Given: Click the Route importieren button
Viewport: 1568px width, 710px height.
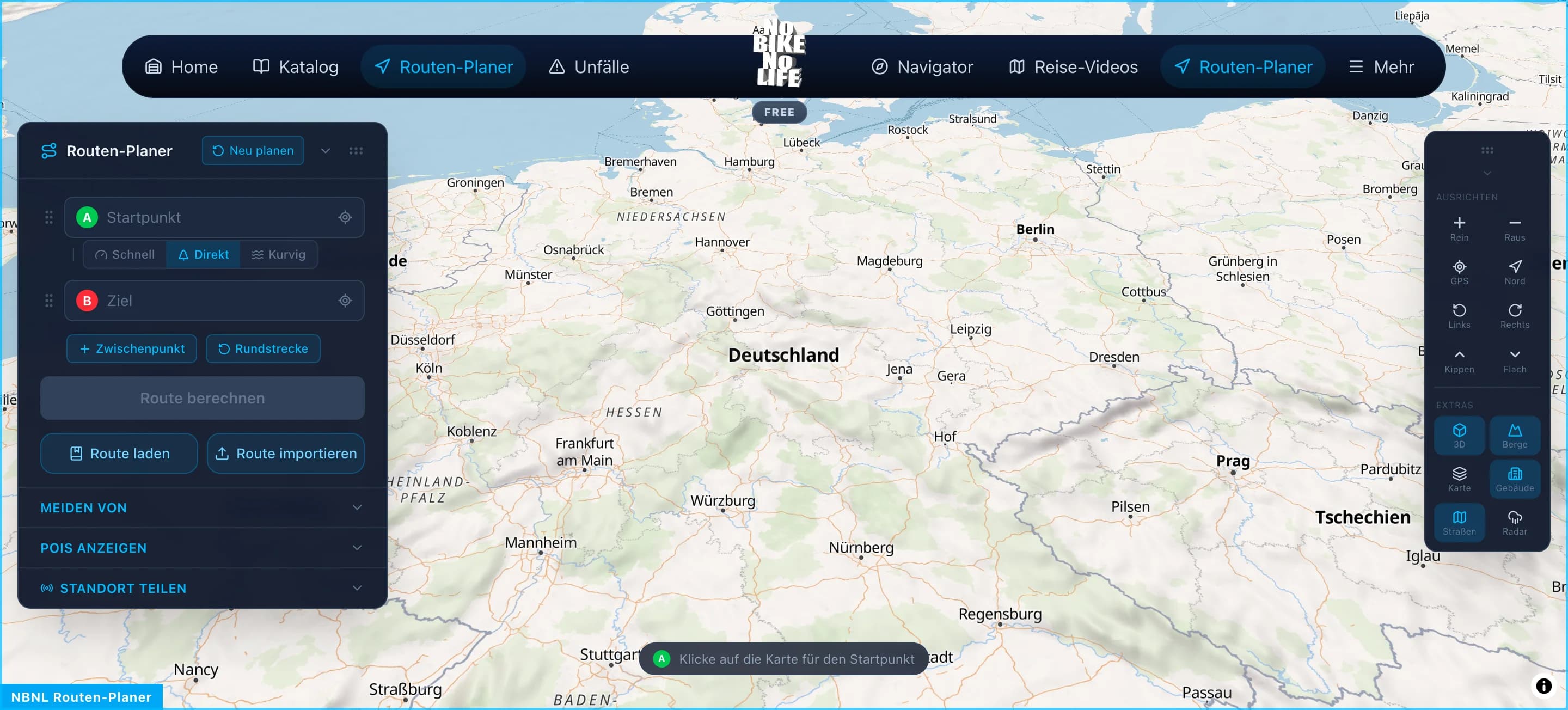Looking at the screenshot, I should 285,453.
